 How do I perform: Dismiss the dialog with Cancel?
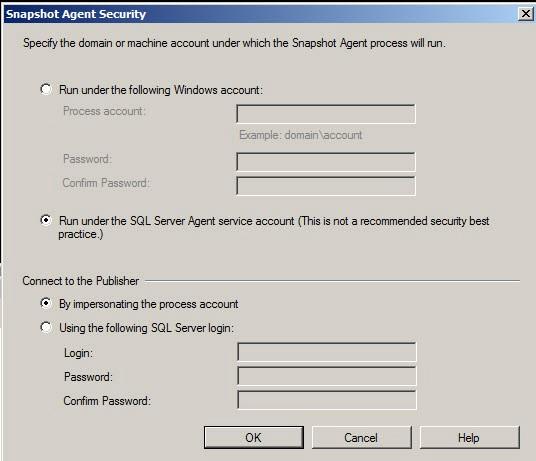tap(362, 437)
